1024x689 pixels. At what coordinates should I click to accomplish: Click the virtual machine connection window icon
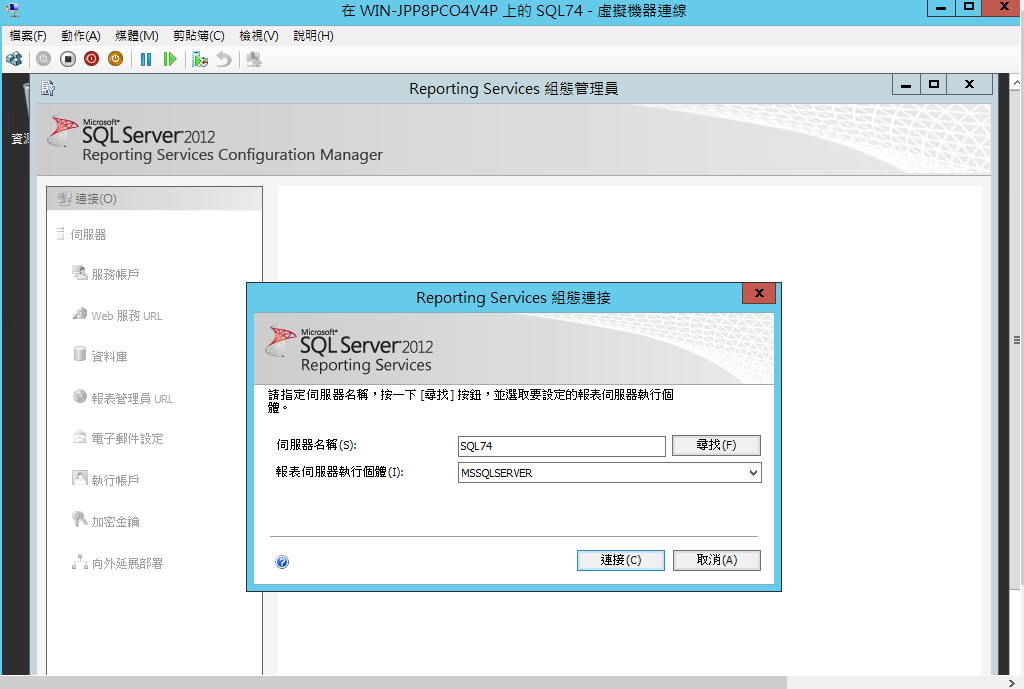pyautogui.click(x=12, y=10)
